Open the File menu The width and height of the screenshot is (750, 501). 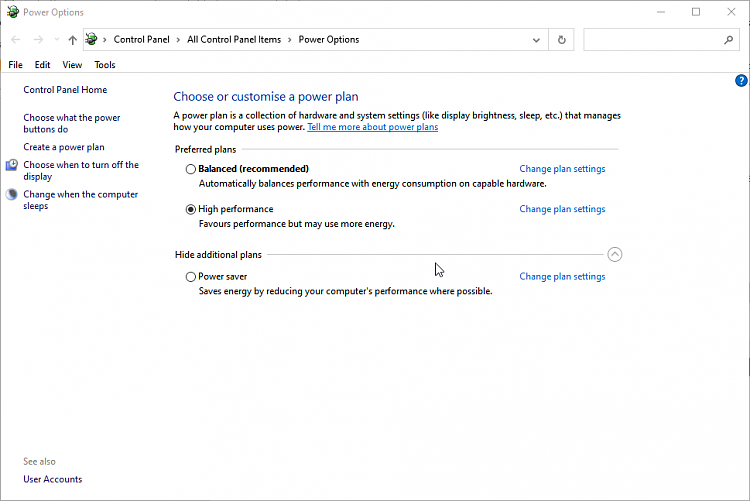(x=15, y=65)
